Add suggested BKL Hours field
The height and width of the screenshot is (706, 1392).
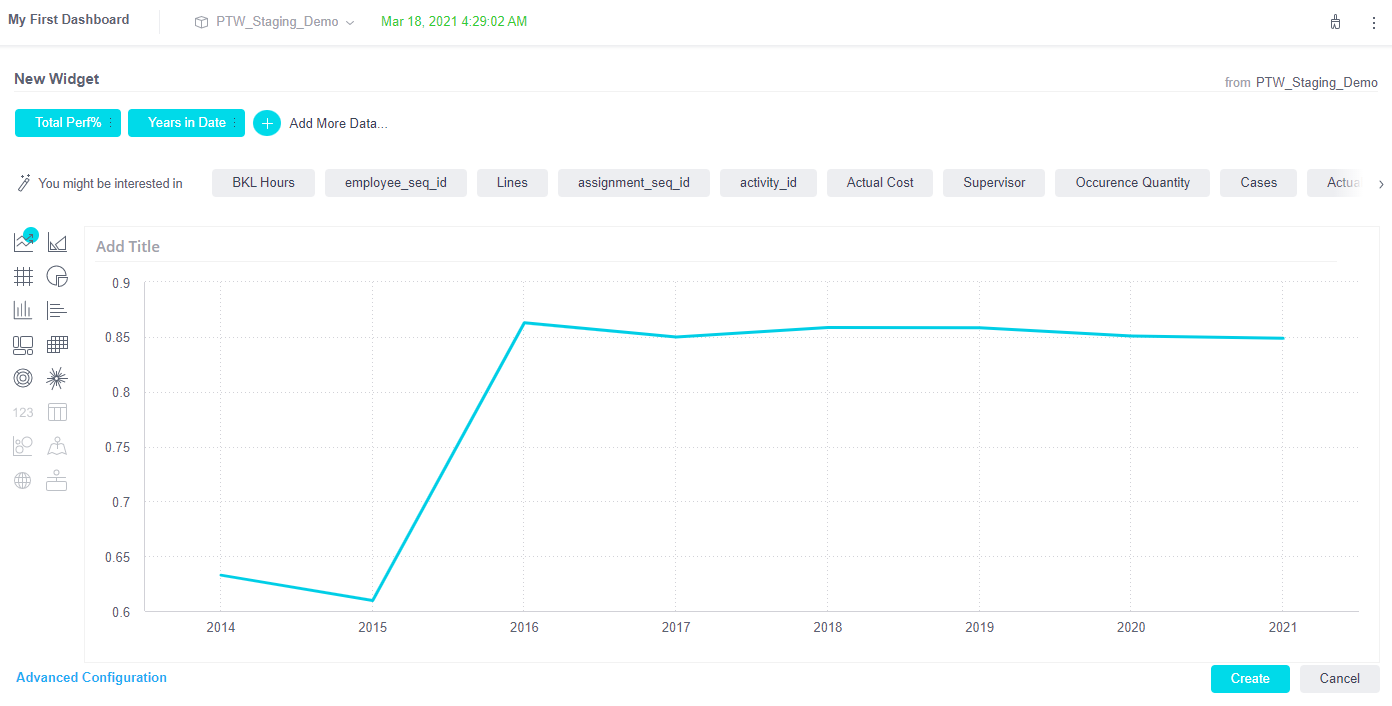tap(263, 183)
